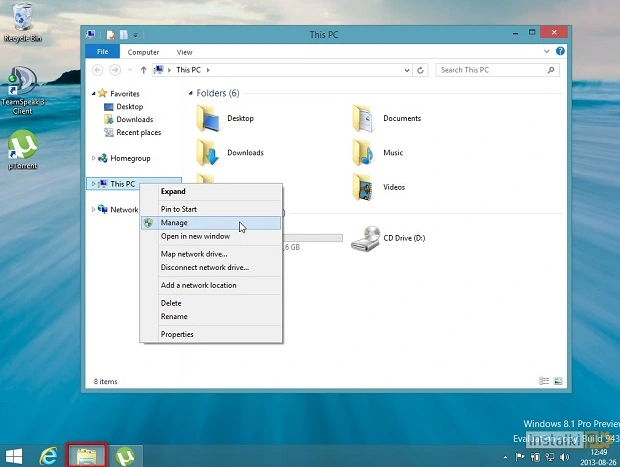Click the blue File button
Viewport: 620px width, 467px height.
101,52
